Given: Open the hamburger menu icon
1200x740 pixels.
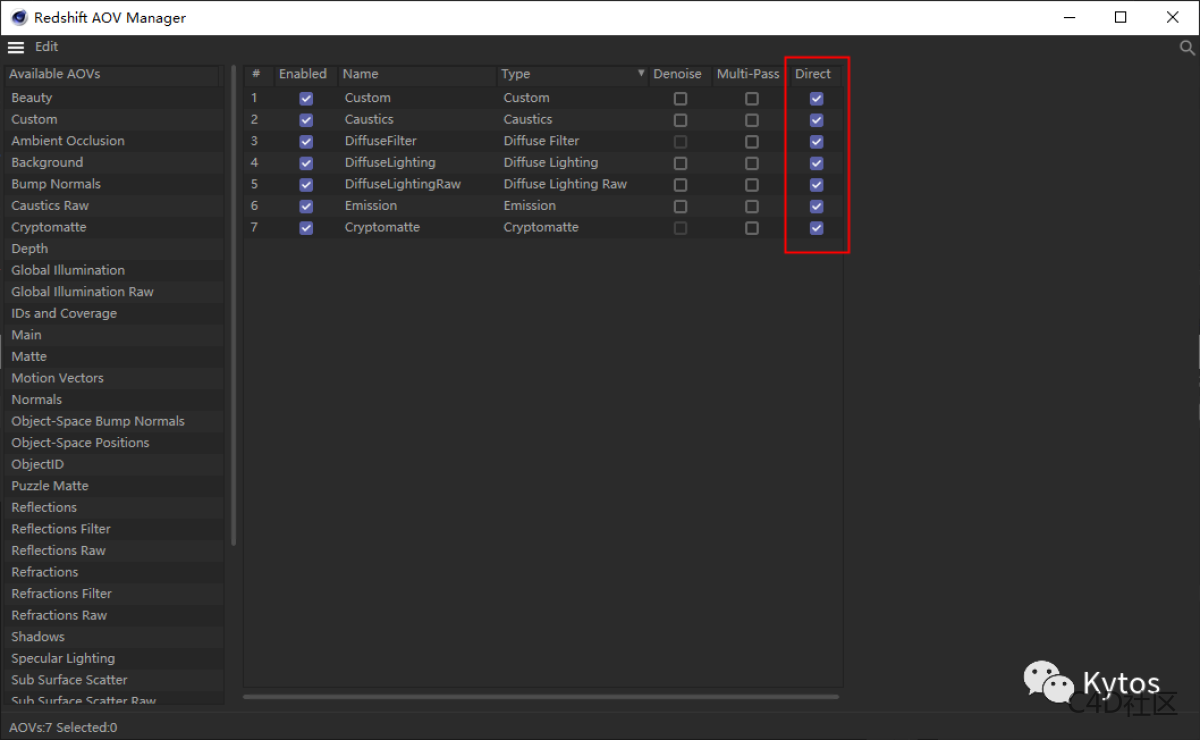Looking at the screenshot, I should click(x=15, y=46).
